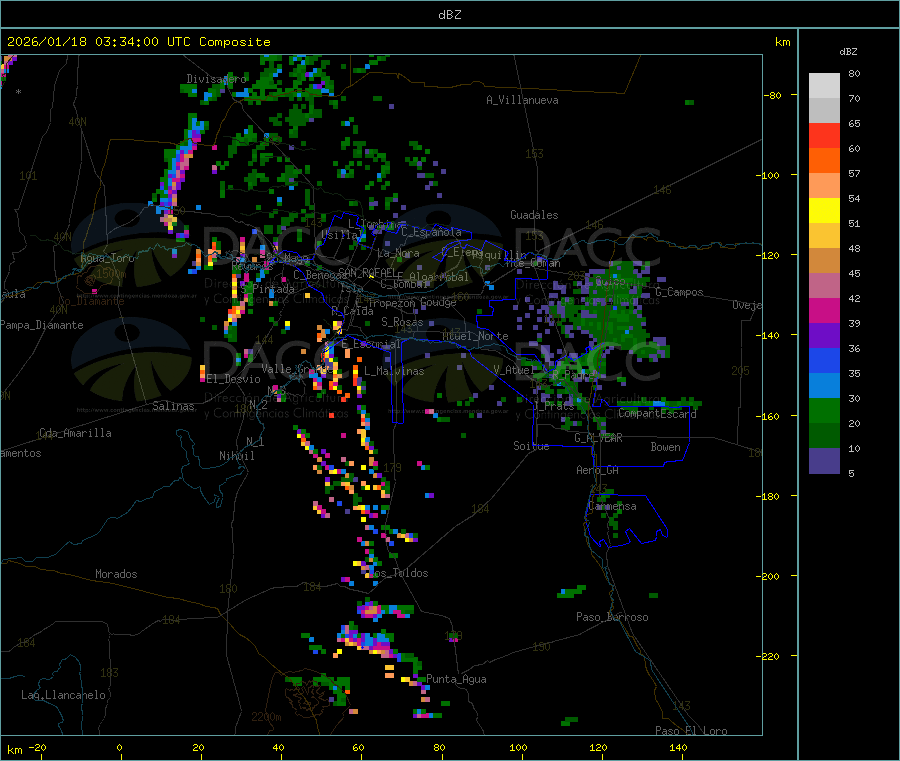Click the 120 km horizontal axis tick
The height and width of the screenshot is (761, 900).
pos(598,748)
